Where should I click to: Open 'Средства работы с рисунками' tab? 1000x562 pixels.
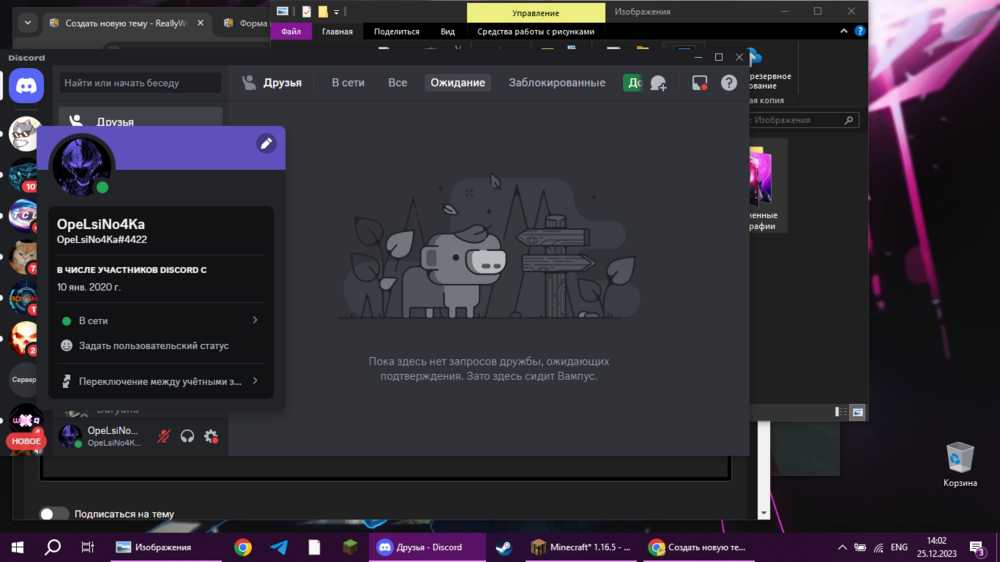[536, 31]
